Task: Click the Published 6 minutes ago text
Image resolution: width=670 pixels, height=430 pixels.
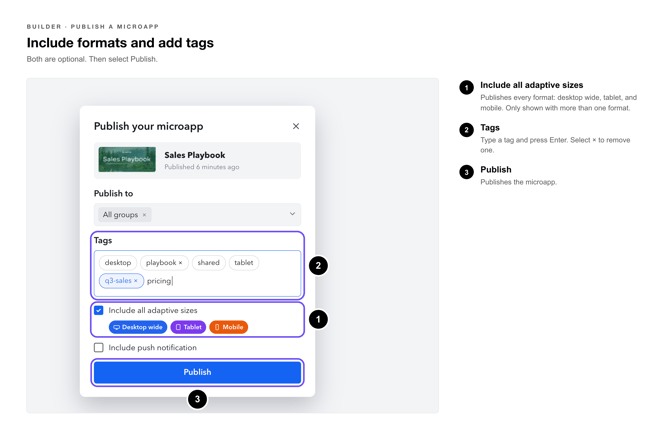Action: [x=202, y=167]
